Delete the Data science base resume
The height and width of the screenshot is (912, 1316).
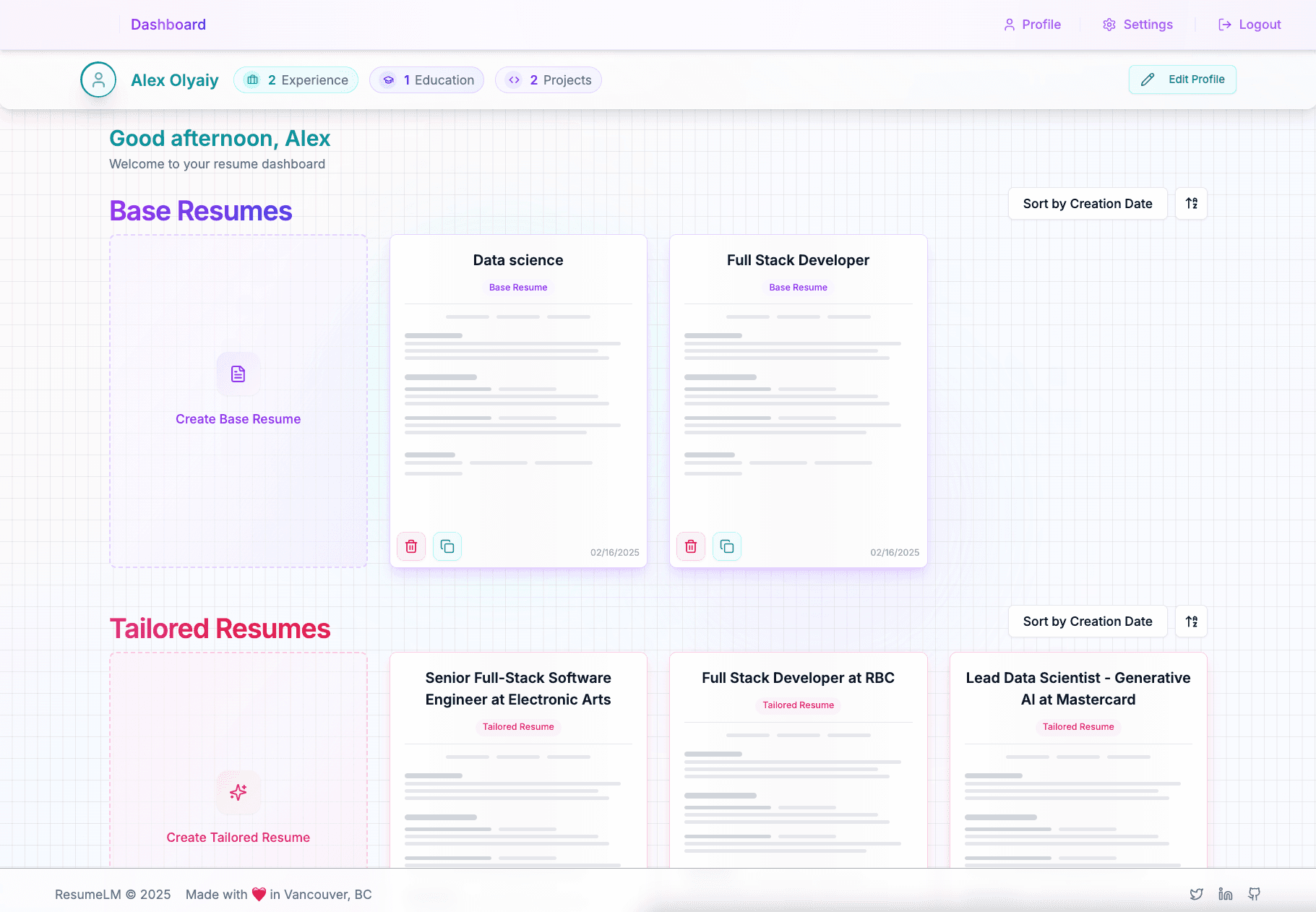click(x=411, y=546)
